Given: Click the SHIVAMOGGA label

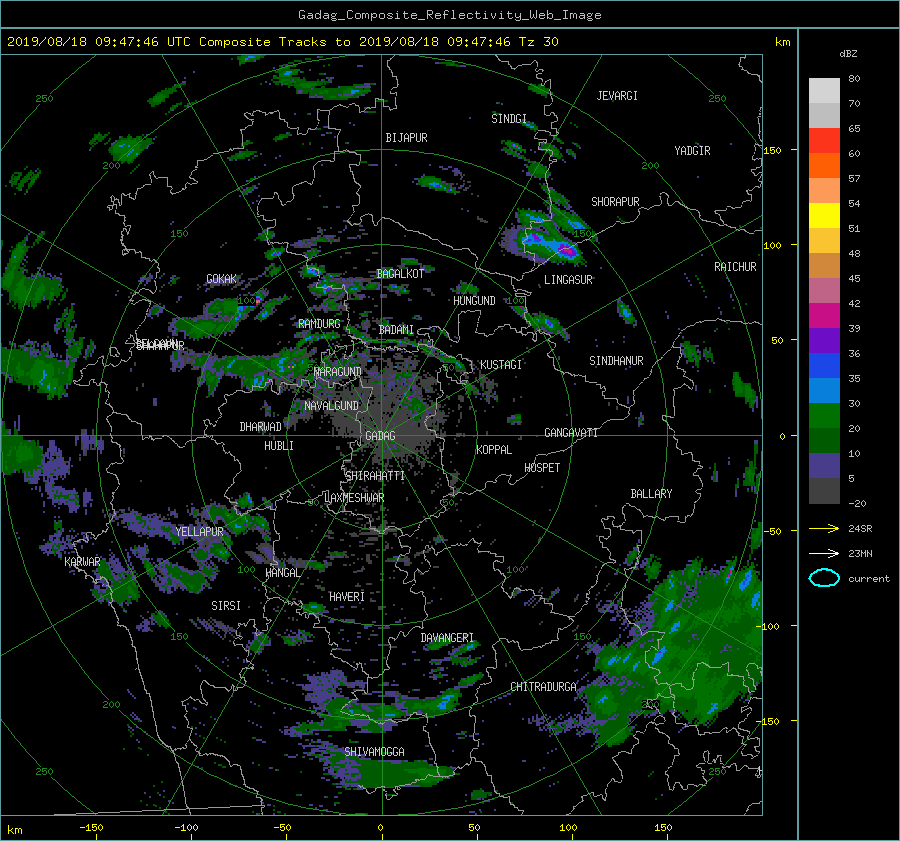Looking at the screenshot, I should click(374, 751).
